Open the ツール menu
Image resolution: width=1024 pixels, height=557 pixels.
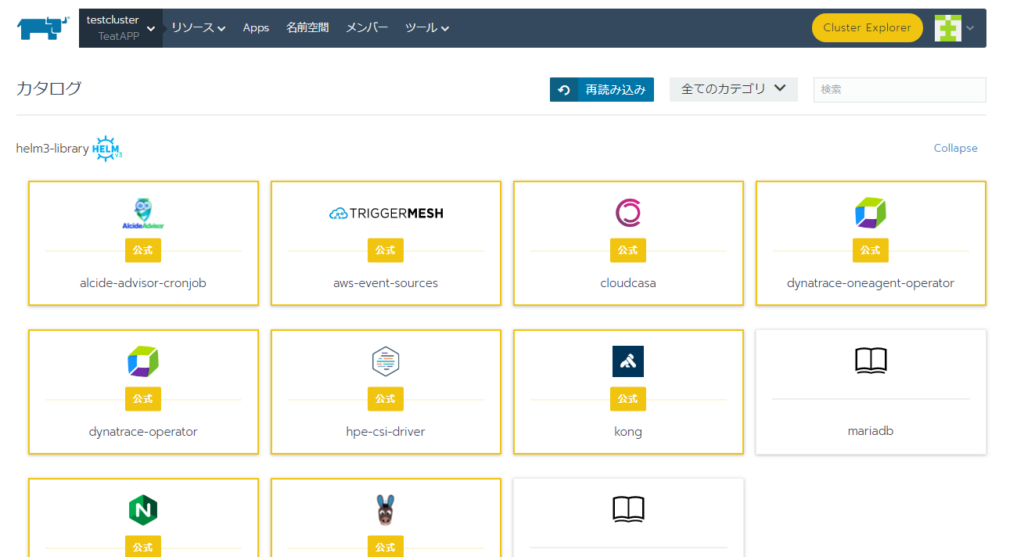pos(427,28)
